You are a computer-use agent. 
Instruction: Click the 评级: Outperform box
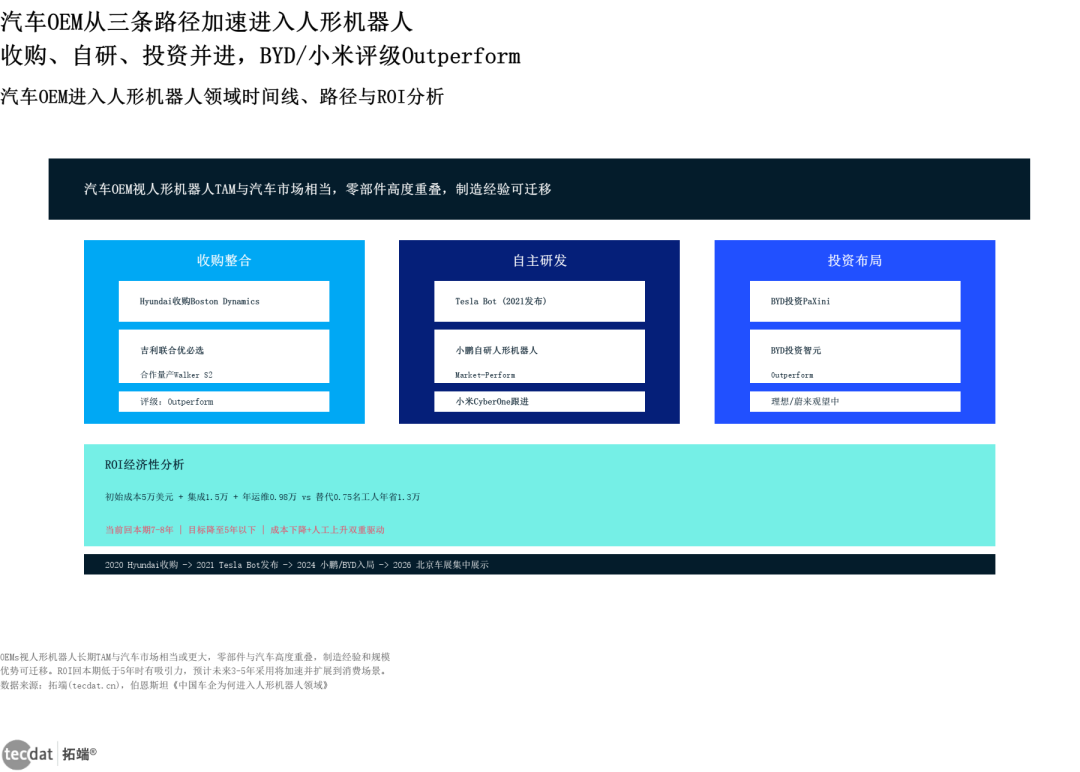(224, 401)
